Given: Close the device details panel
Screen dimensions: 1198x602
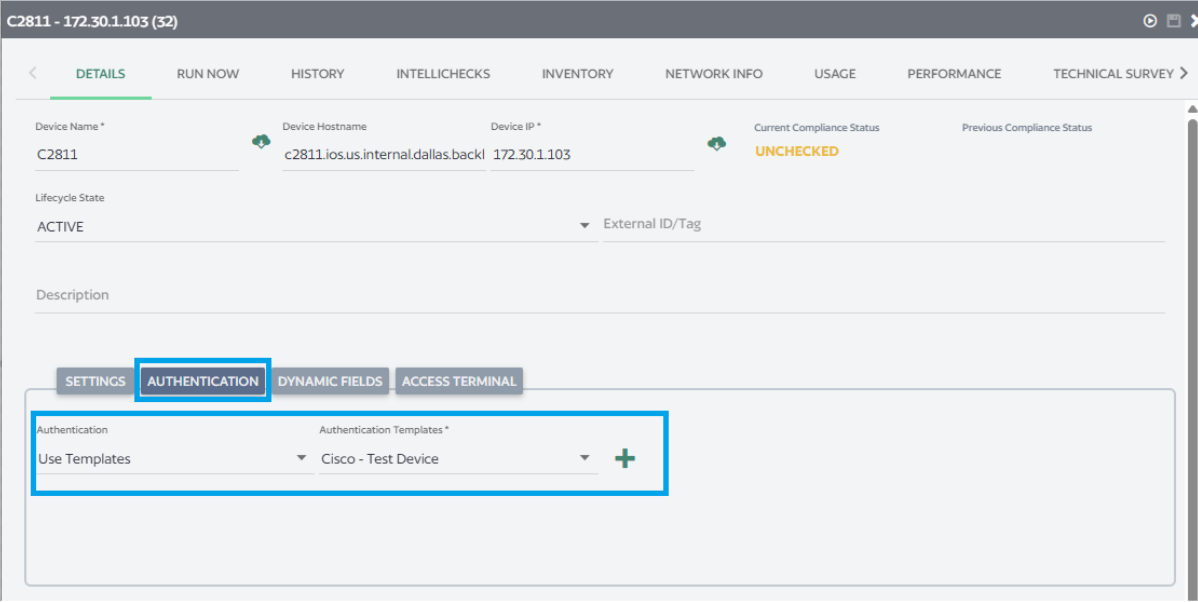Looking at the screenshot, I should tap(1193, 21).
